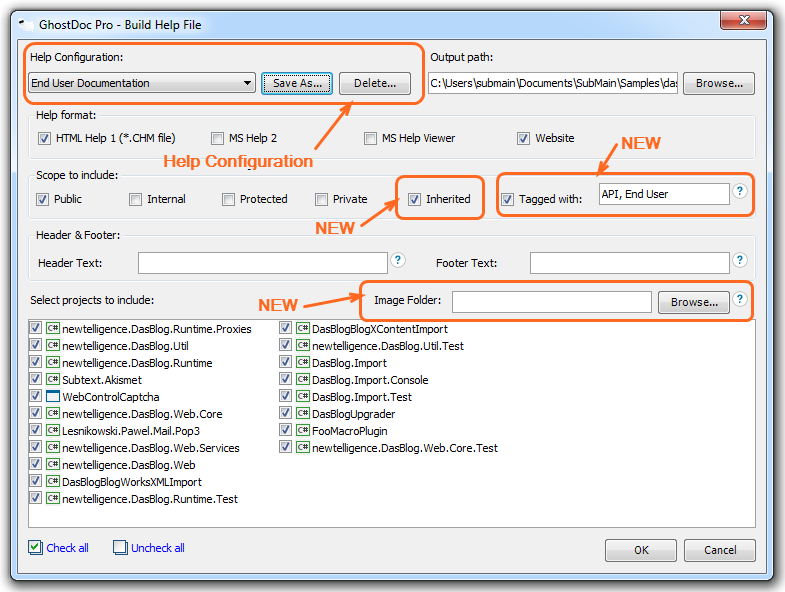The image size is (785, 592).
Task: Click the Check all link
Action: (67, 548)
